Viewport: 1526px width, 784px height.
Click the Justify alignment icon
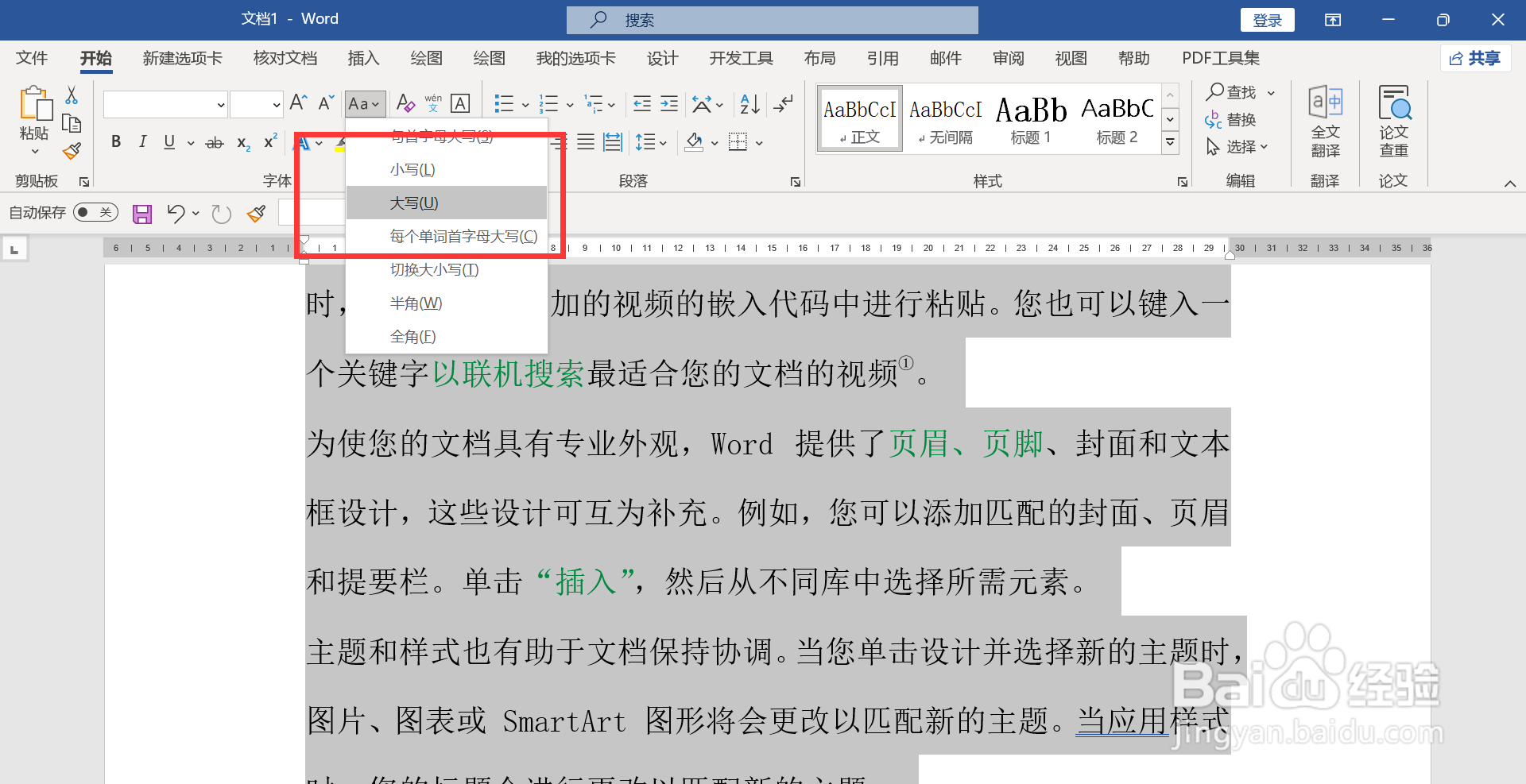pyautogui.click(x=586, y=142)
